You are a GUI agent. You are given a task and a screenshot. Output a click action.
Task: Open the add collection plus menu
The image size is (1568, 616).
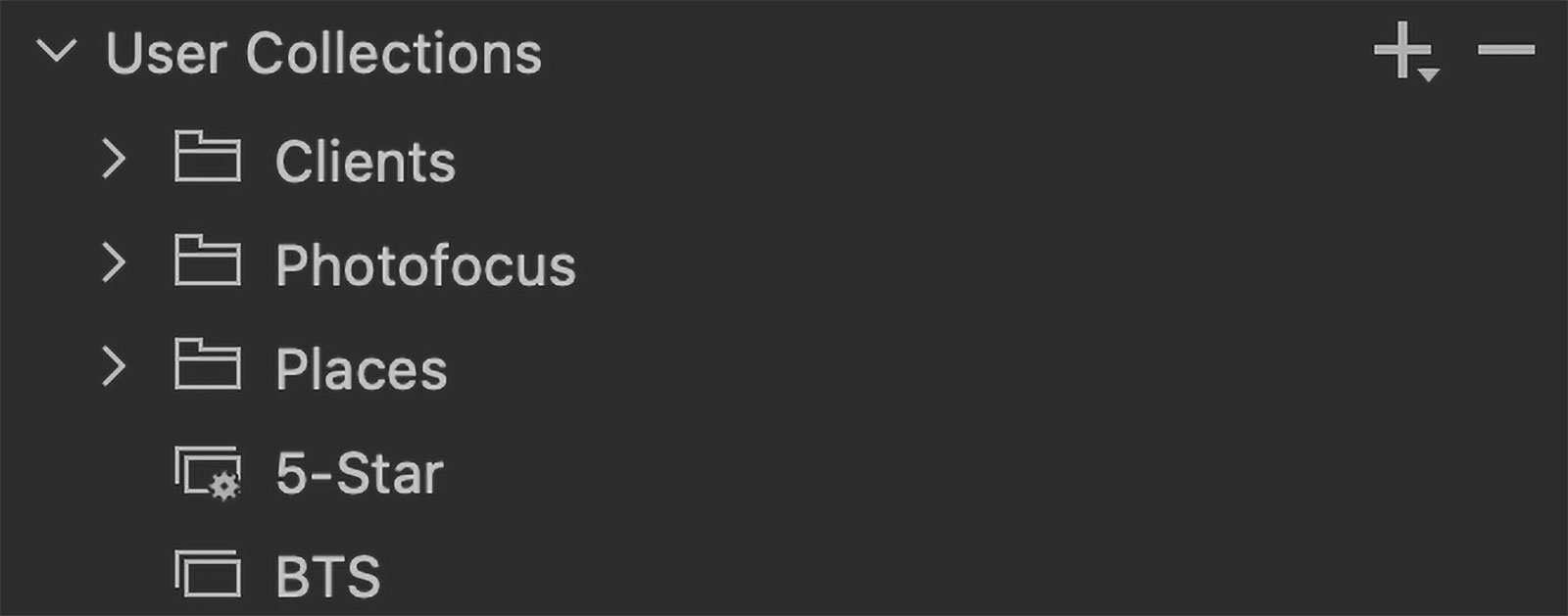click(1405, 51)
